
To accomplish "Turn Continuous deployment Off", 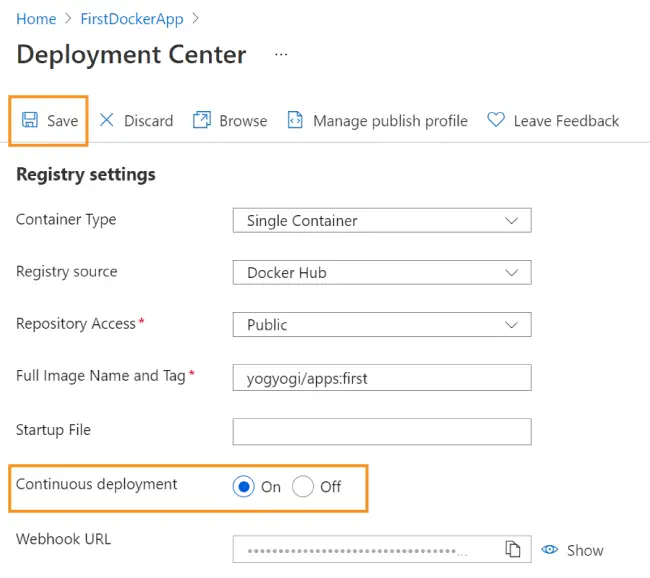I will pyautogui.click(x=303, y=486).
